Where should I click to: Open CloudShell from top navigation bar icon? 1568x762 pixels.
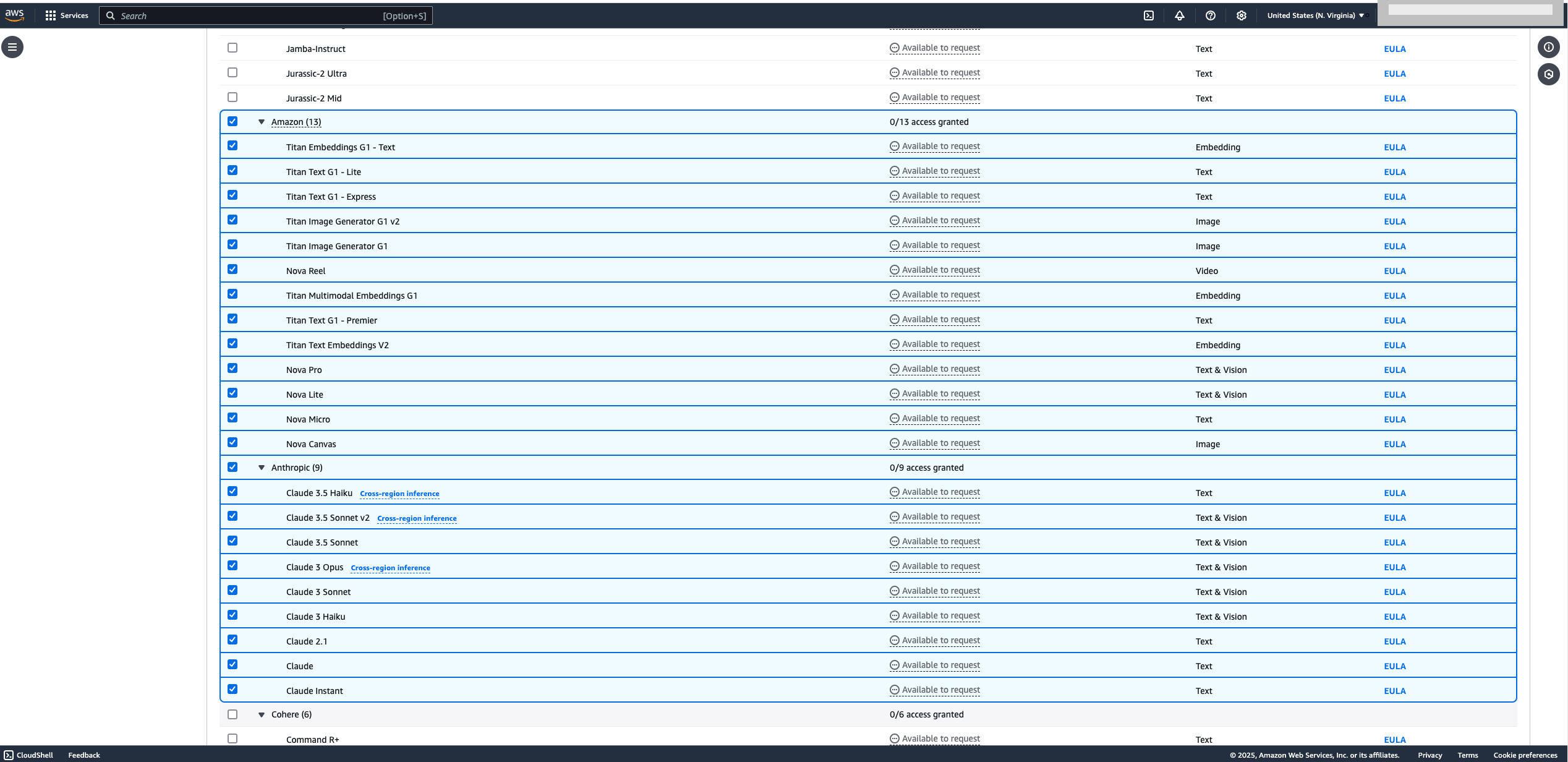click(x=1148, y=15)
